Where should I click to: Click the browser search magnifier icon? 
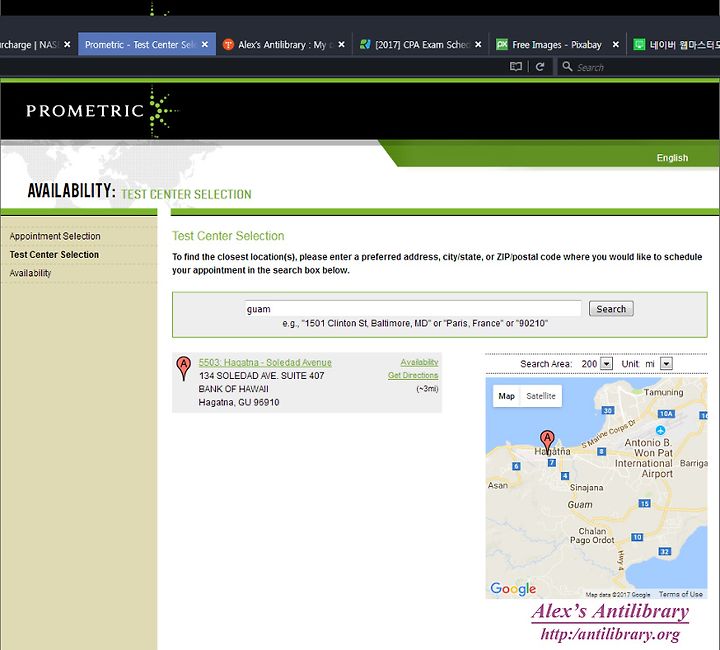pyautogui.click(x=567, y=67)
